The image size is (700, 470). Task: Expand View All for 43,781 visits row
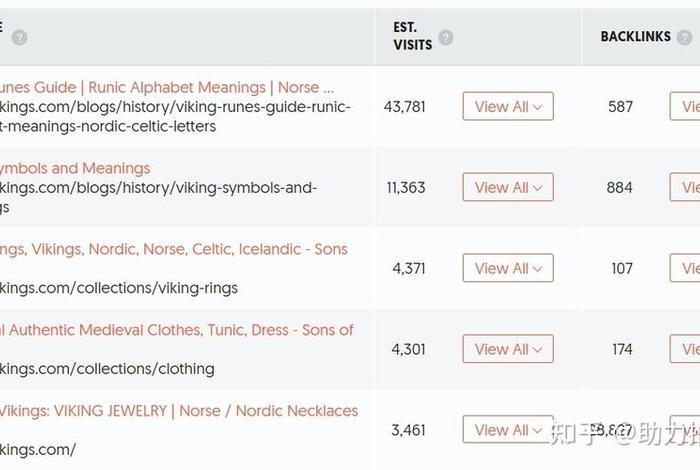pos(508,106)
